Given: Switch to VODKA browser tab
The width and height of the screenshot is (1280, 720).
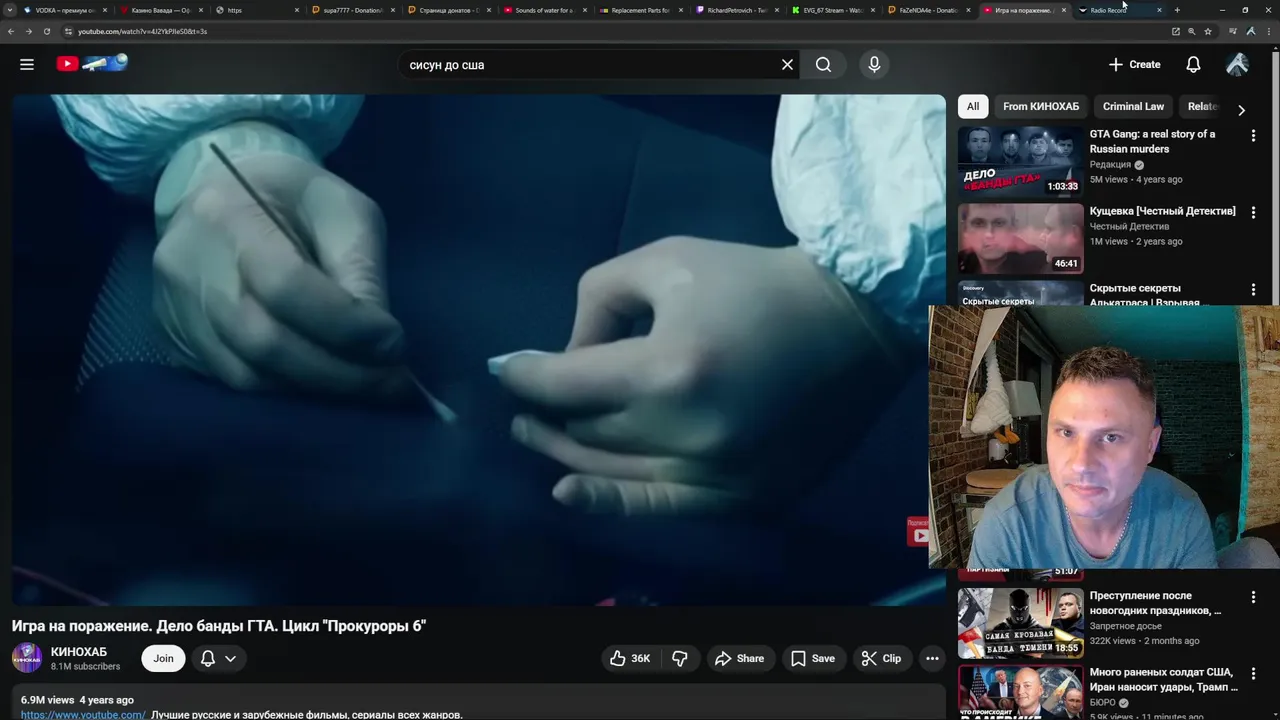Looking at the screenshot, I should click(x=66, y=10).
